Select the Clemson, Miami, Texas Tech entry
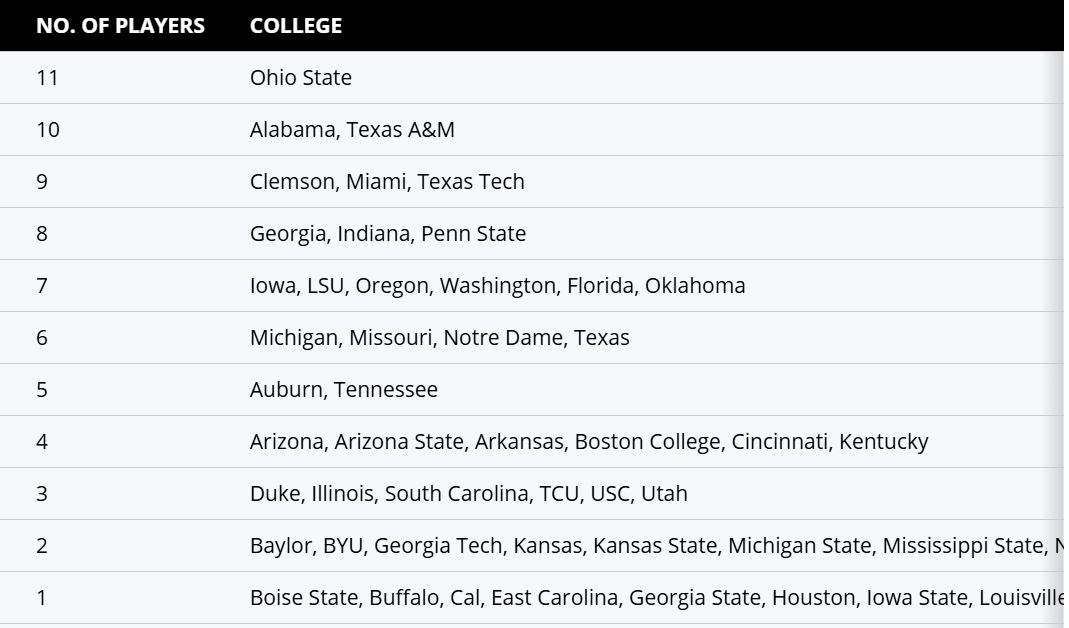Image resolution: width=1069 pixels, height=628 pixels. coord(387,182)
